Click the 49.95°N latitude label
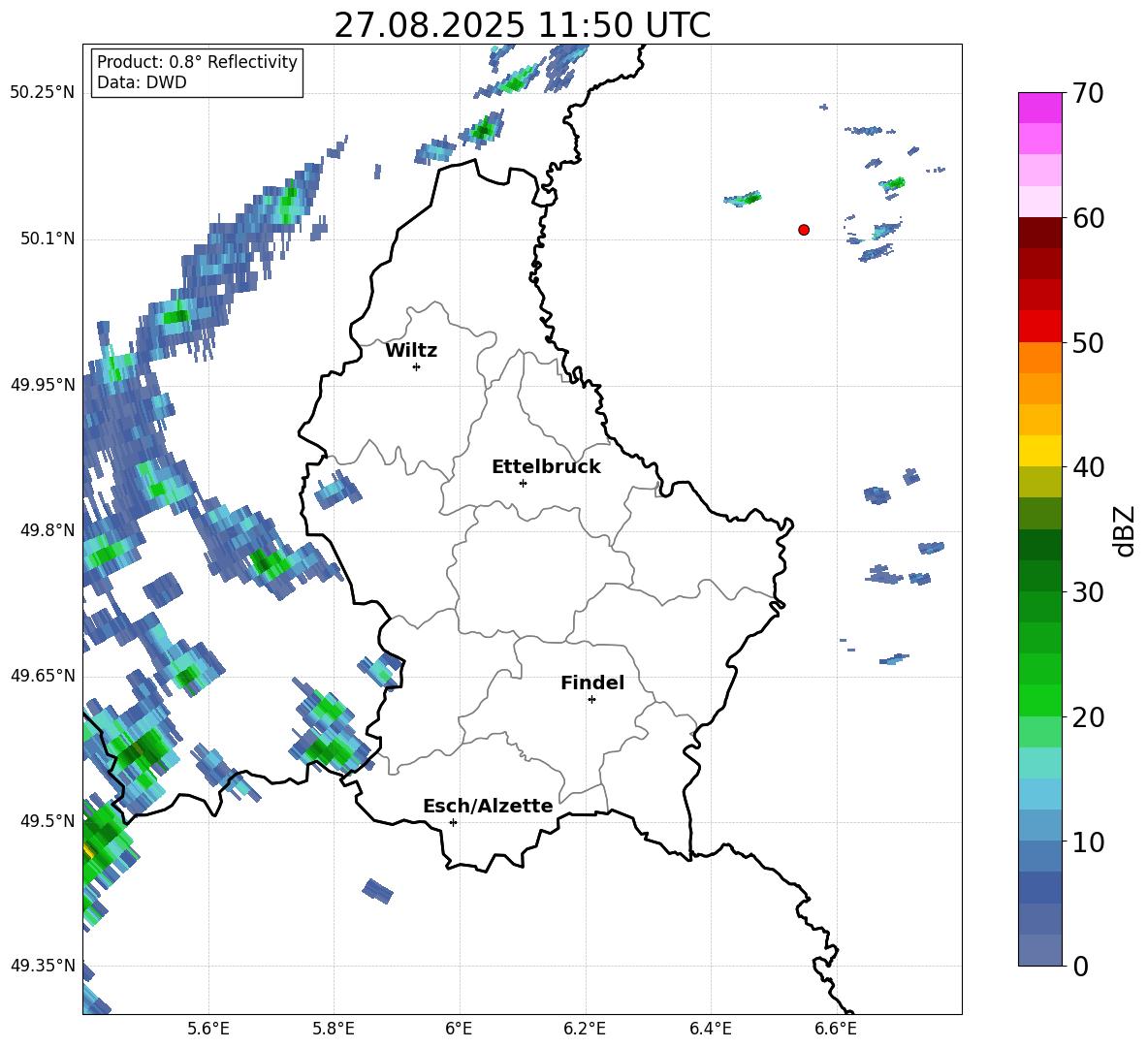 [x=42, y=385]
